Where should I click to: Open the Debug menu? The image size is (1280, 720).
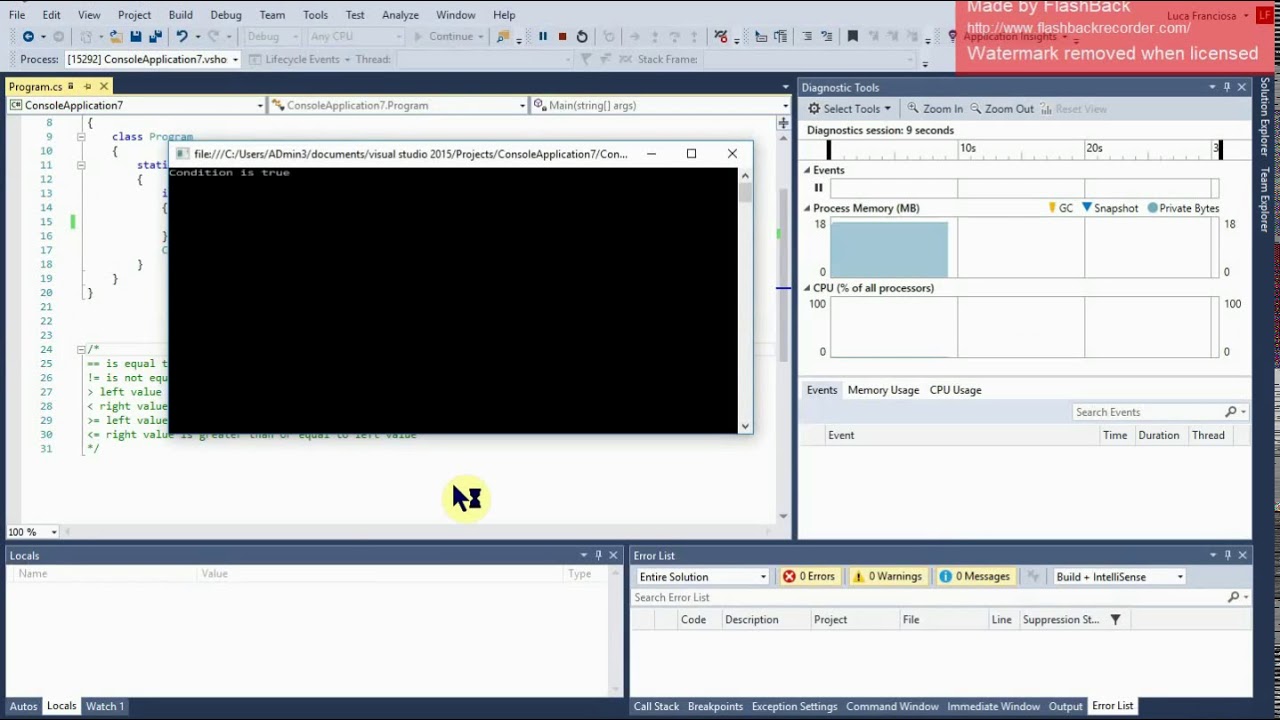[x=226, y=15]
